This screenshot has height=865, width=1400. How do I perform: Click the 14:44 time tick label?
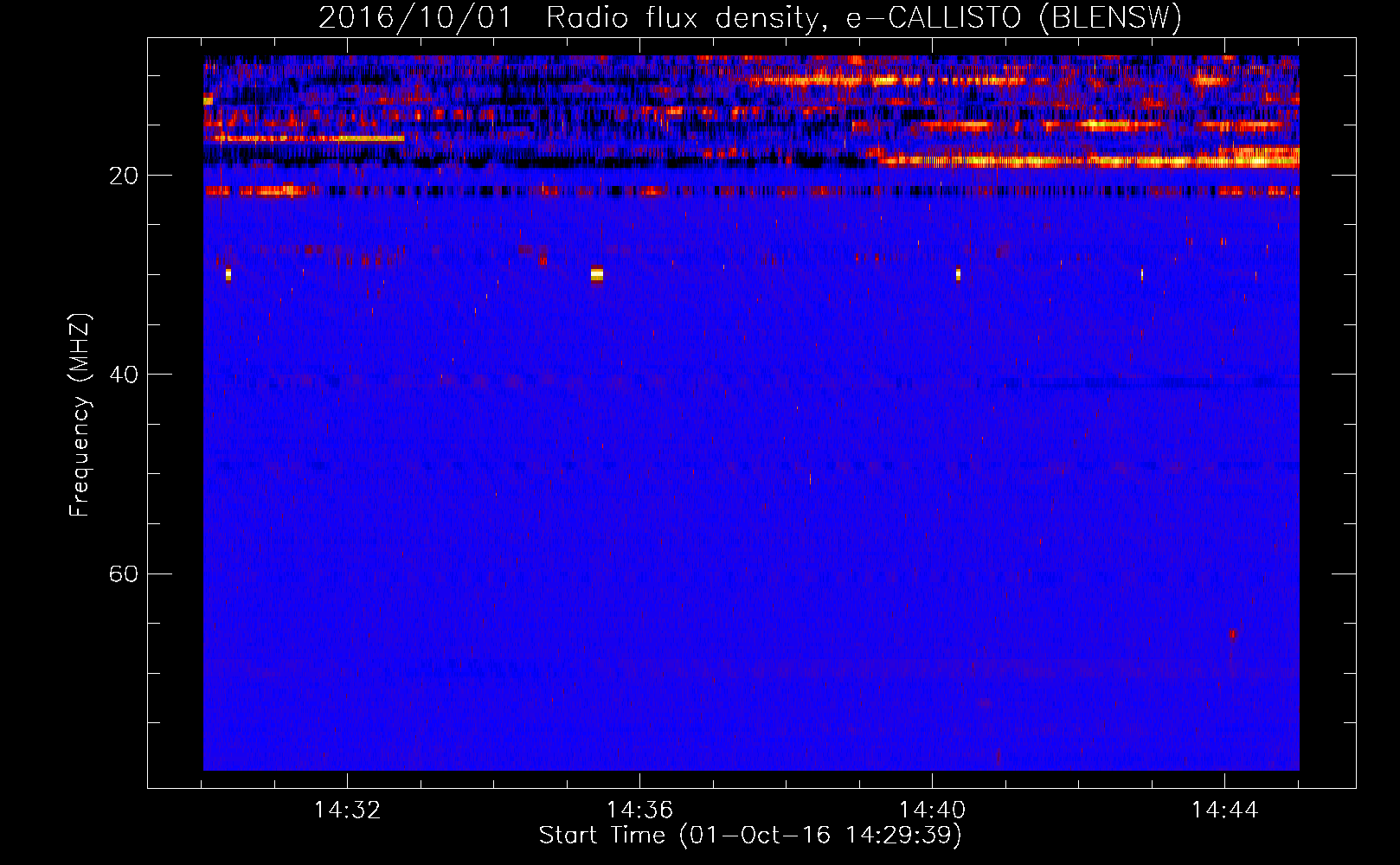coord(1224,811)
